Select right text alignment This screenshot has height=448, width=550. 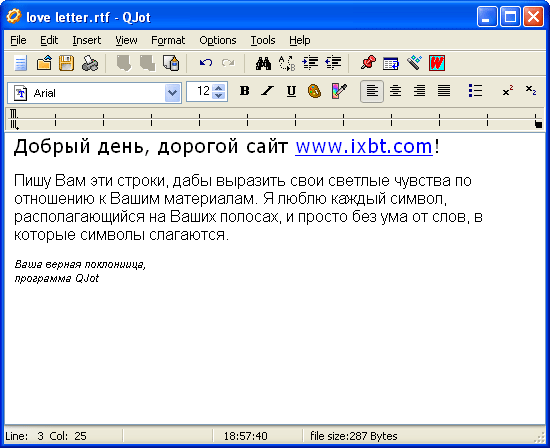pos(420,91)
